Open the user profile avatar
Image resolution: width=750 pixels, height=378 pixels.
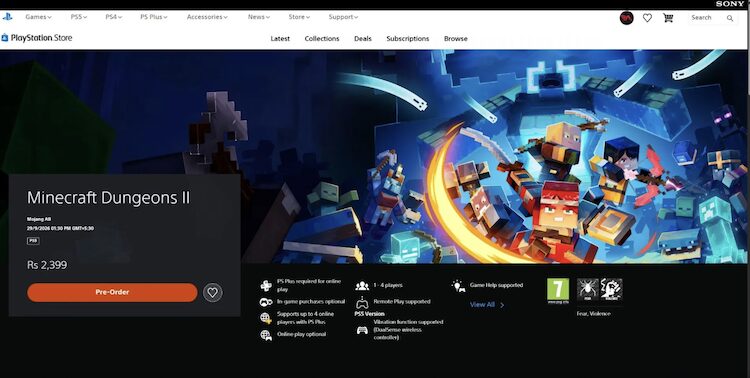tap(626, 18)
